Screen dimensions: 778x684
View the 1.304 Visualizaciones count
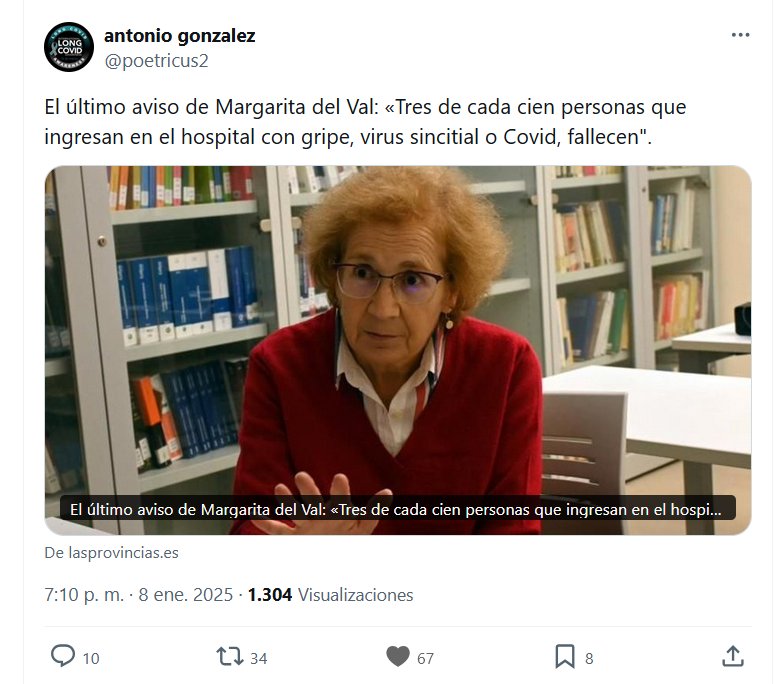tap(330, 595)
